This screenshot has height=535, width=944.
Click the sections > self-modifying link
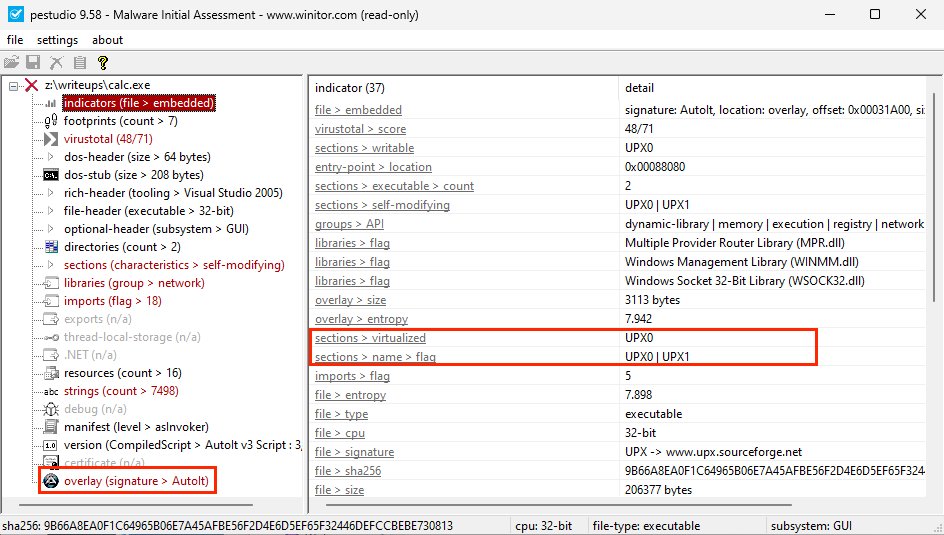tap(382, 205)
